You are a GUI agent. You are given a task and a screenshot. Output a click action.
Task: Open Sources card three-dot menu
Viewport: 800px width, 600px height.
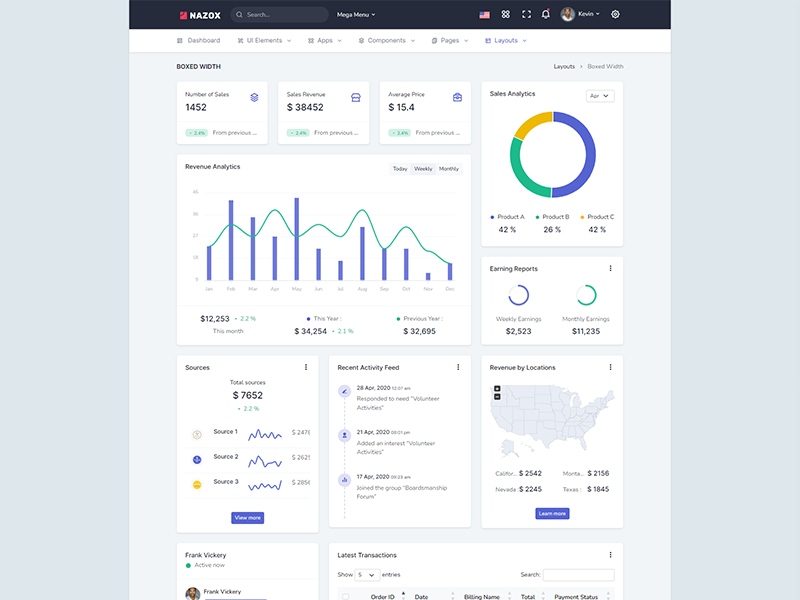pyautogui.click(x=306, y=367)
